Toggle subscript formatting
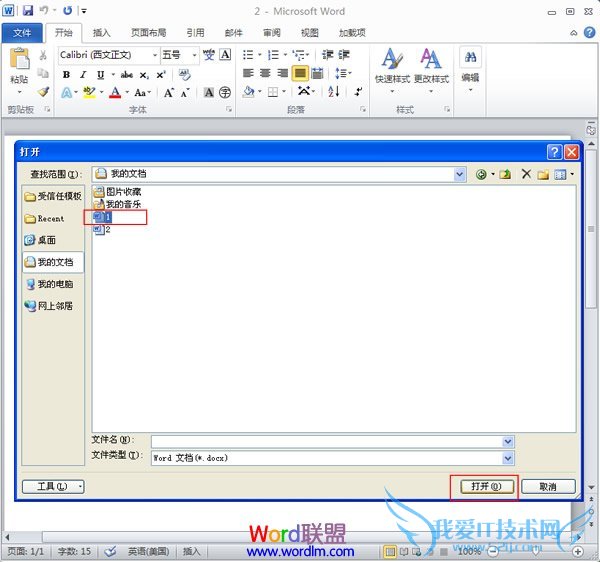 tap(144, 75)
